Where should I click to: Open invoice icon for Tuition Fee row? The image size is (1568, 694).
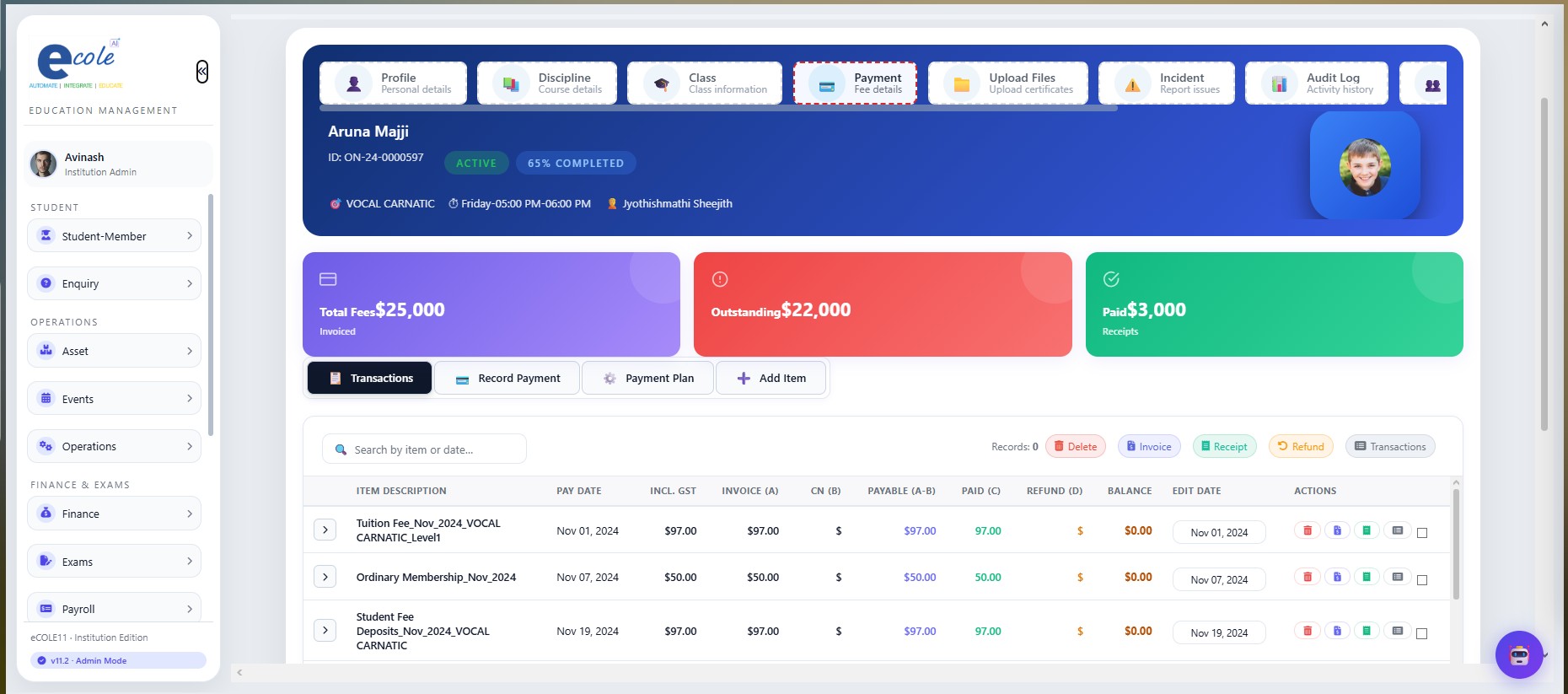pyautogui.click(x=1337, y=530)
